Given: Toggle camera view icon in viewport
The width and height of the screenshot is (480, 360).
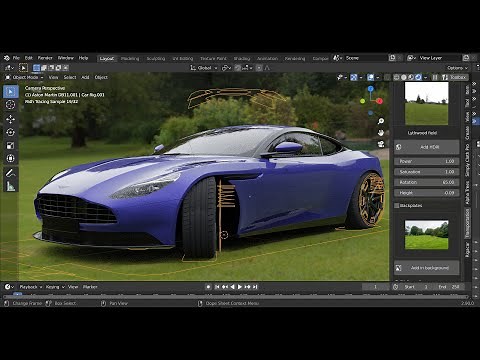Looking at the screenshot, I should click(381, 144).
